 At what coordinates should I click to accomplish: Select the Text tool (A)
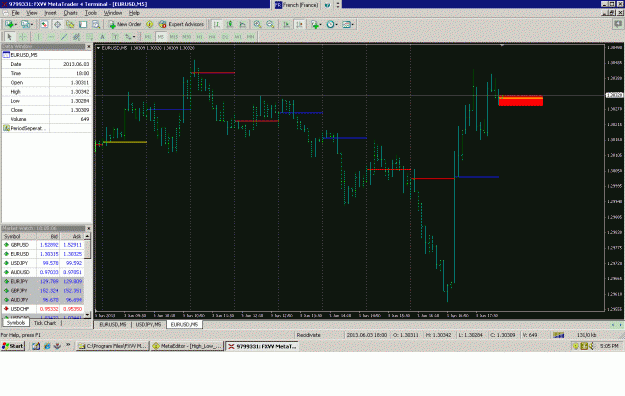coord(102,37)
